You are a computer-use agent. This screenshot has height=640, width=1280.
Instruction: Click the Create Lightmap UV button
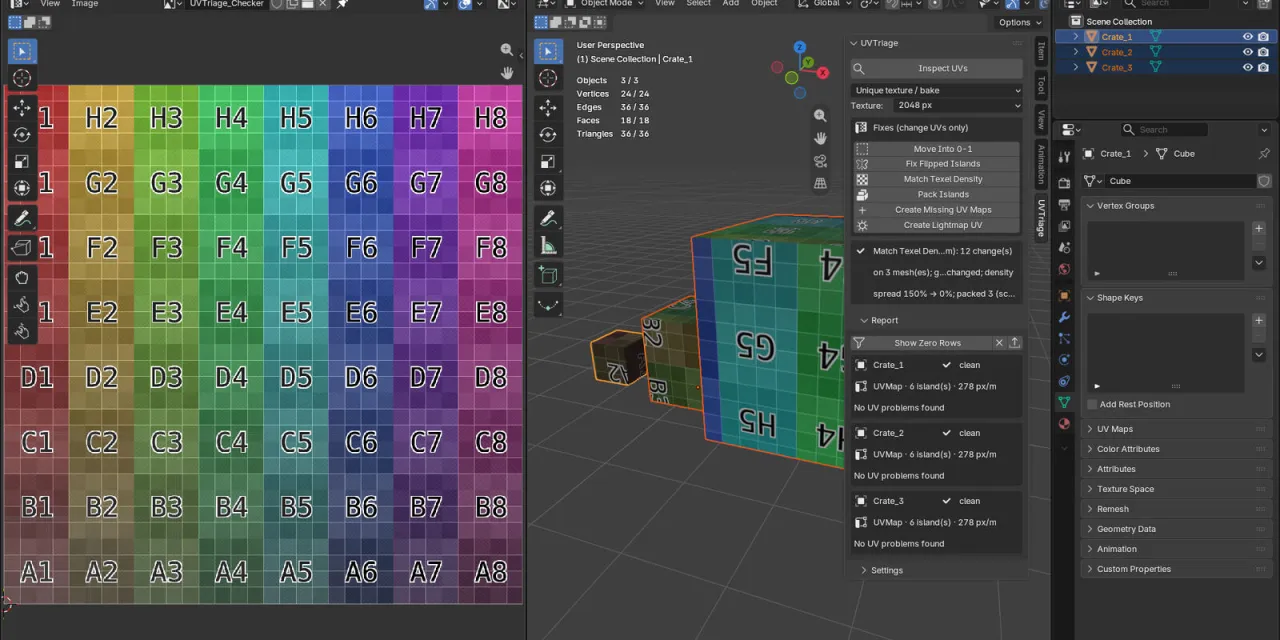936,225
